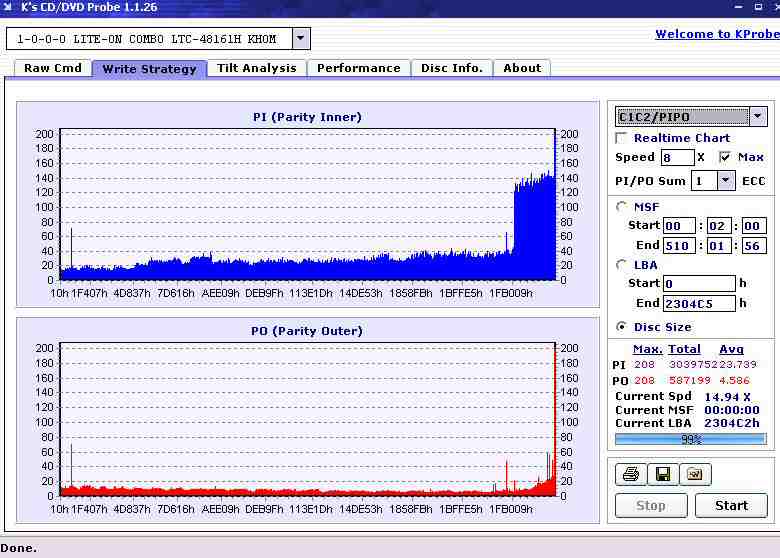The height and width of the screenshot is (558, 780).
Task: Click the 99% progress bar
Action: 691,439
